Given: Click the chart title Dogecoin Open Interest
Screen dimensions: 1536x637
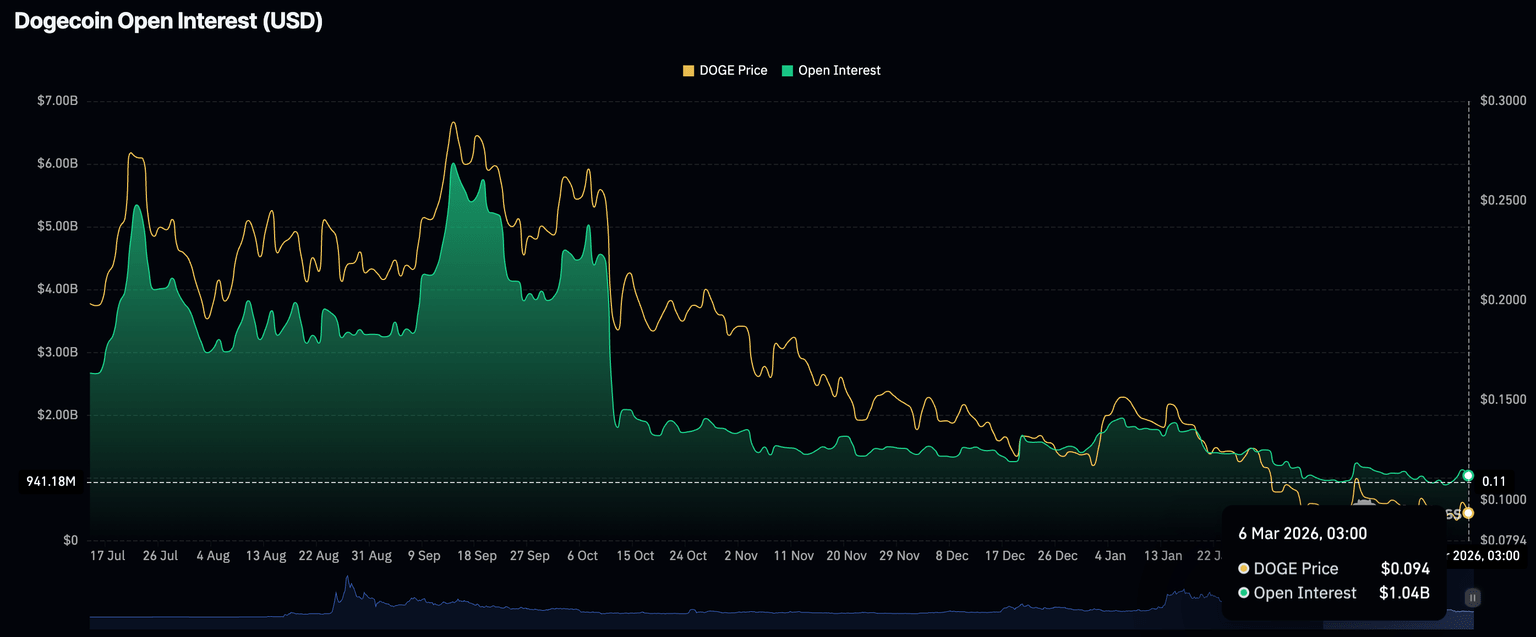Looking at the screenshot, I should tap(168, 22).
